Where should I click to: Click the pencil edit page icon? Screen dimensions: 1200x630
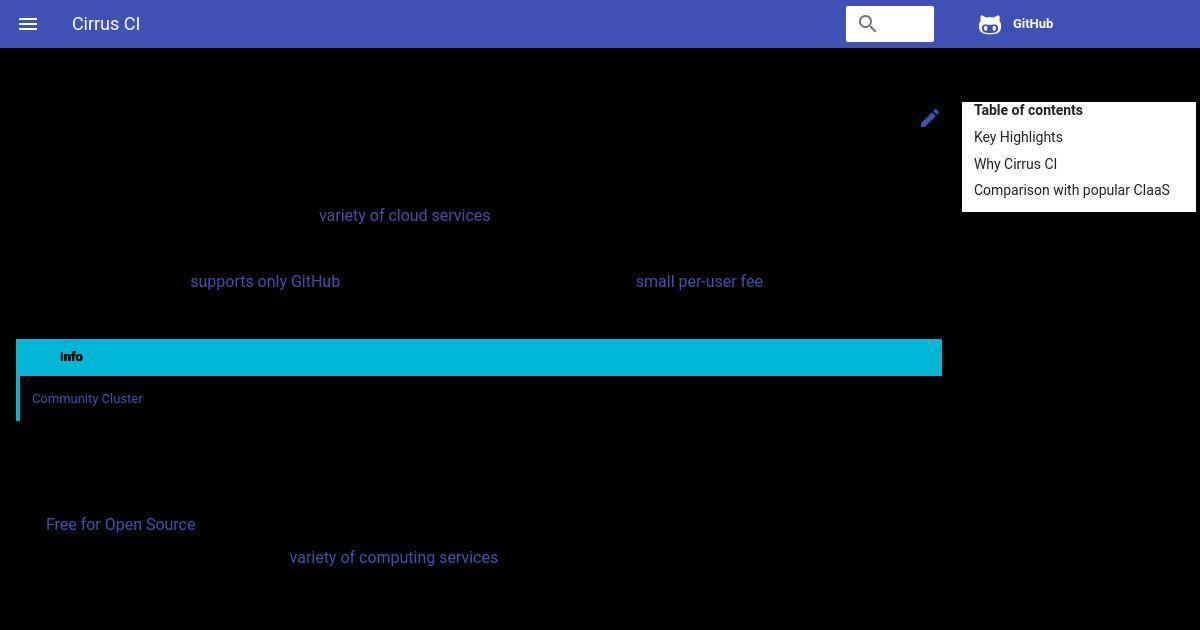click(x=930, y=118)
